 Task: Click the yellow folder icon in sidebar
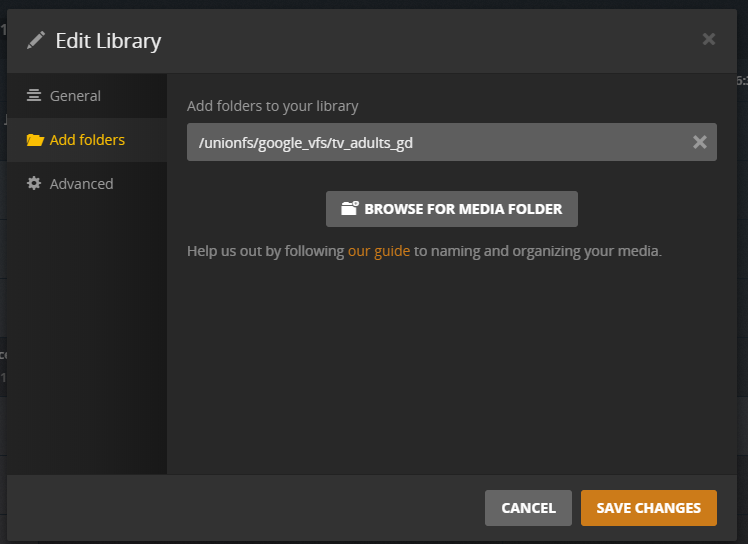point(35,140)
